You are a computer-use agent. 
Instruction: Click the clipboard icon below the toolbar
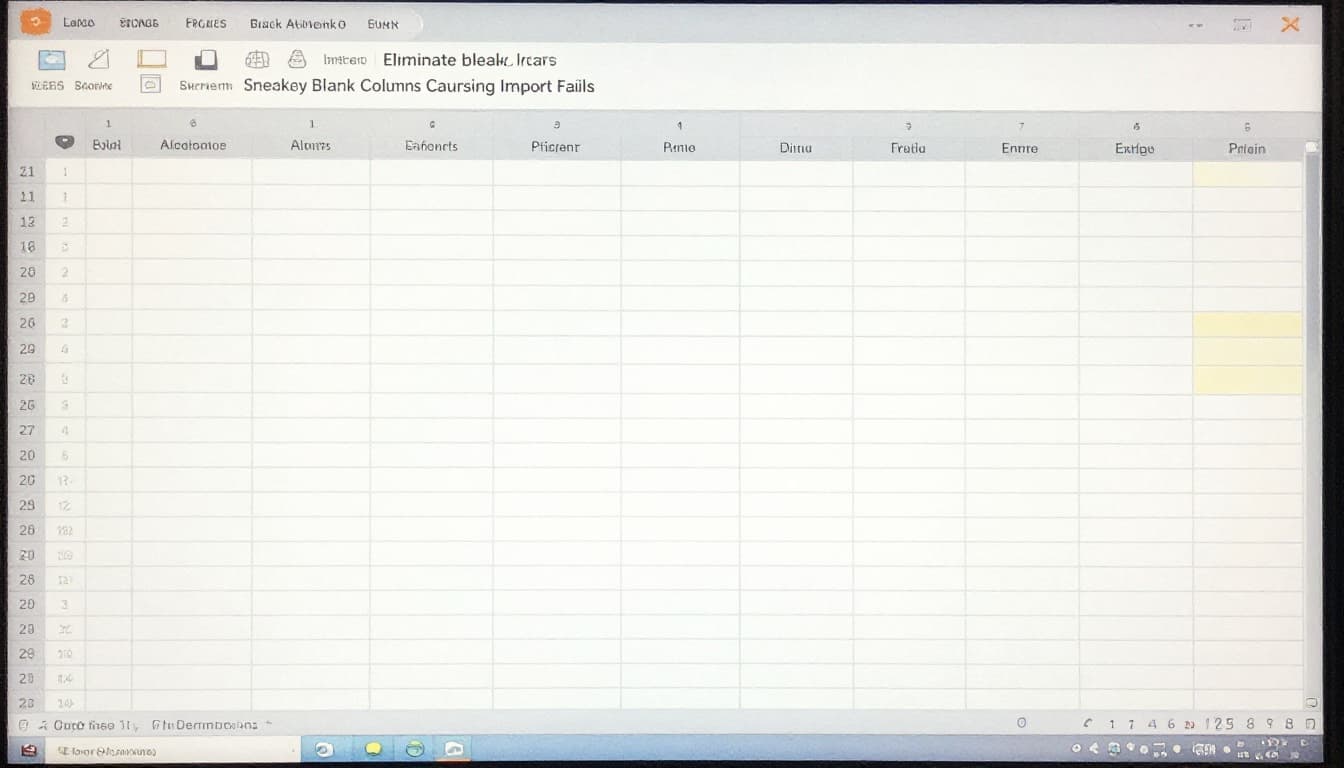click(x=151, y=84)
